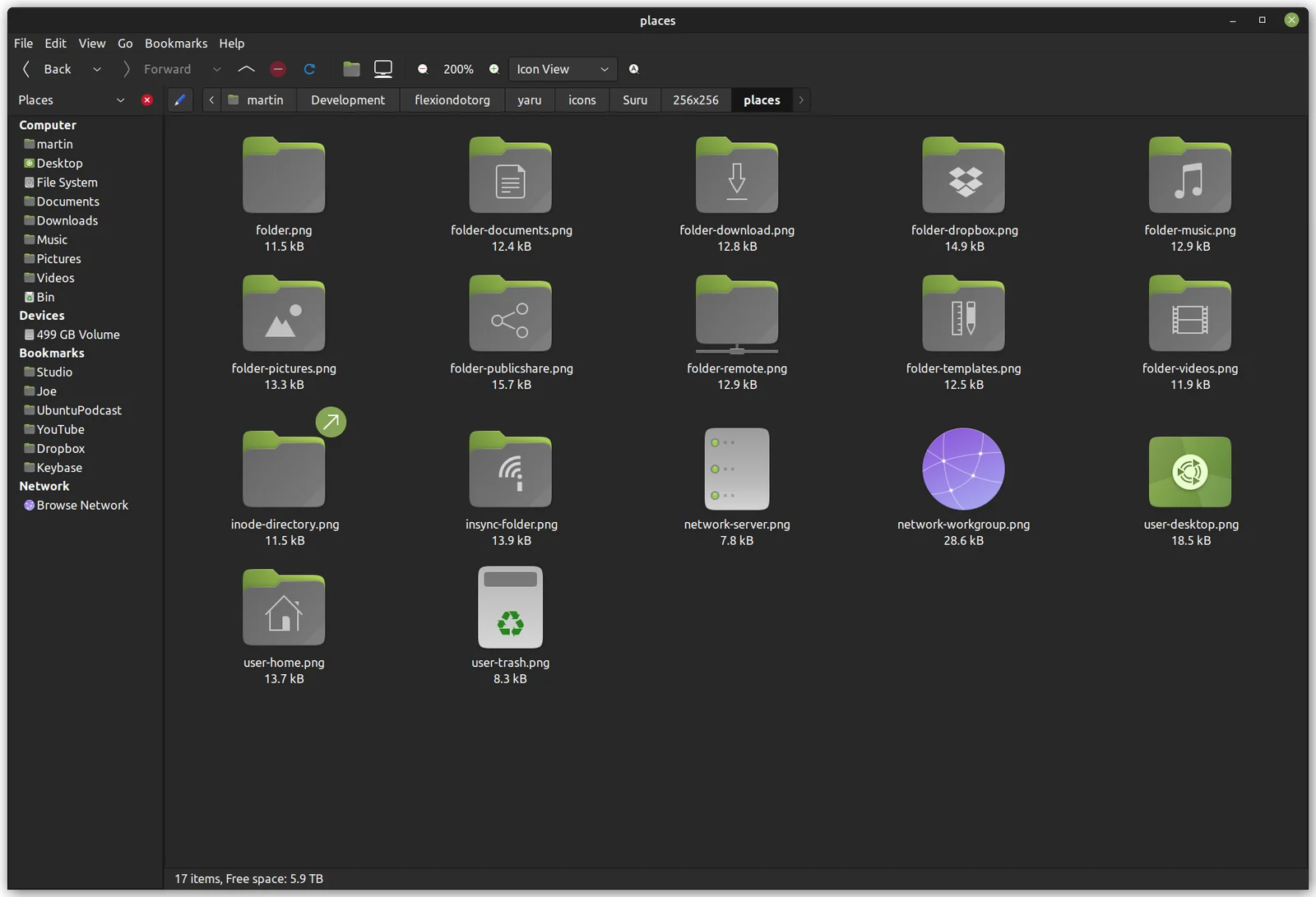The width and height of the screenshot is (1316, 897).
Task: Close the Places side pane
Action: click(x=147, y=99)
